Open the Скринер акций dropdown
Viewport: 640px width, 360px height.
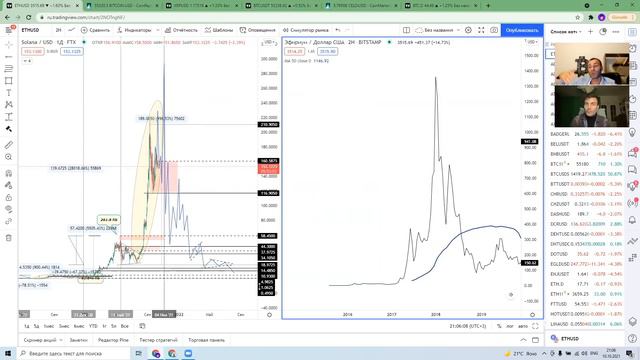pyautogui.click(x=43, y=340)
